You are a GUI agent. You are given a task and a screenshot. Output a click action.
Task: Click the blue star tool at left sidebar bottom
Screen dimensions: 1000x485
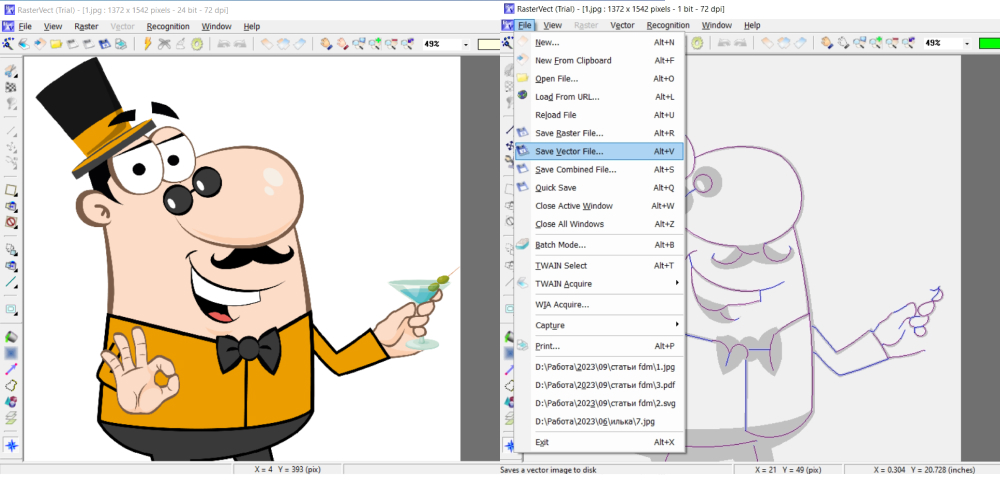pyautogui.click(x=11, y=444)
